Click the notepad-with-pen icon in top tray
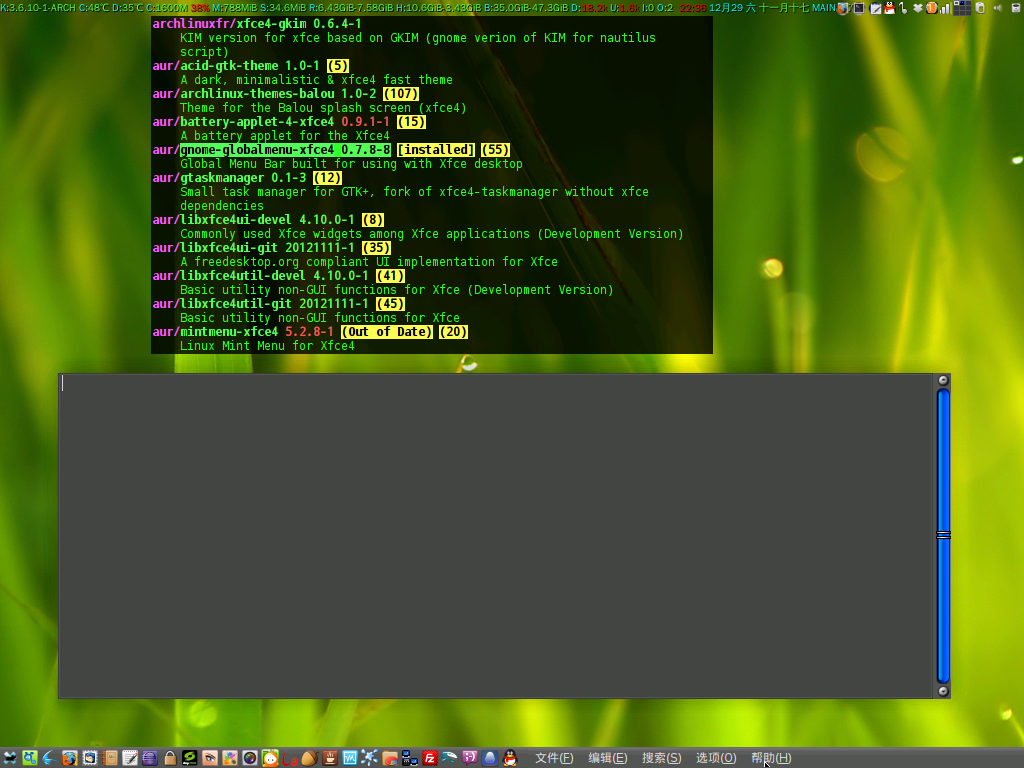 875,8
